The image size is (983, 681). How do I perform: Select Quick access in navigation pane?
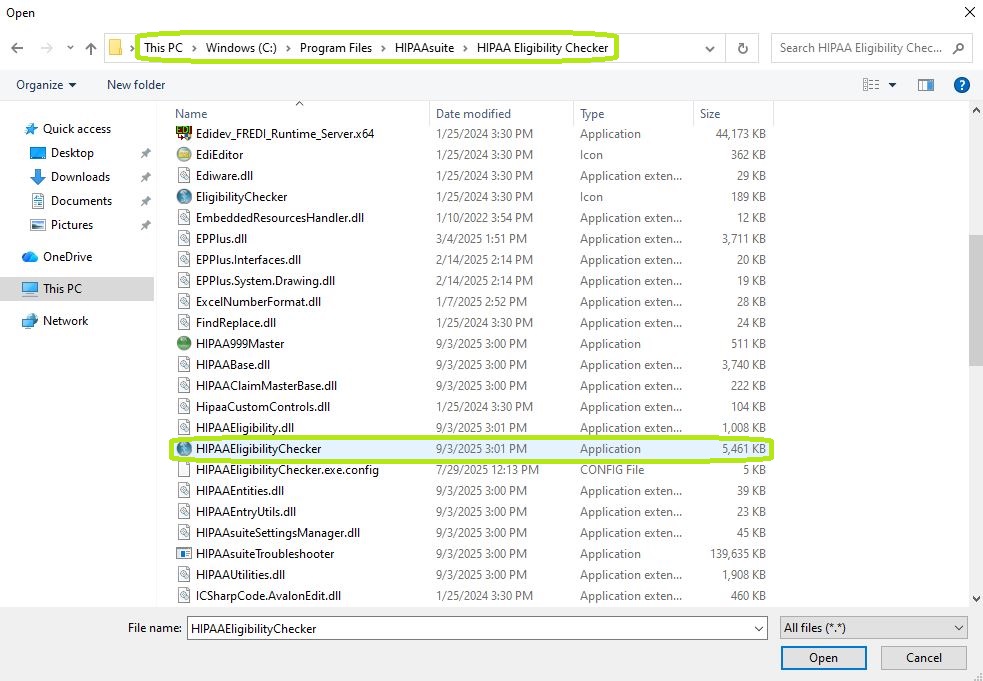click(x=76, y=129)
